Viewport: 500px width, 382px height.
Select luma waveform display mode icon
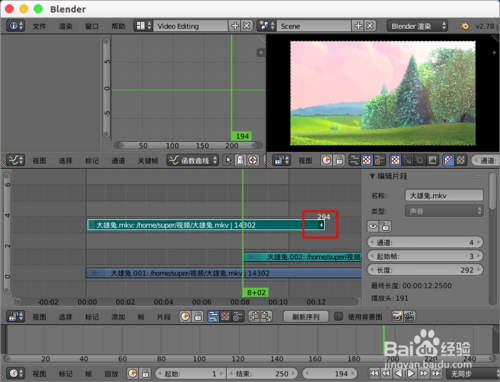(408, 160)
